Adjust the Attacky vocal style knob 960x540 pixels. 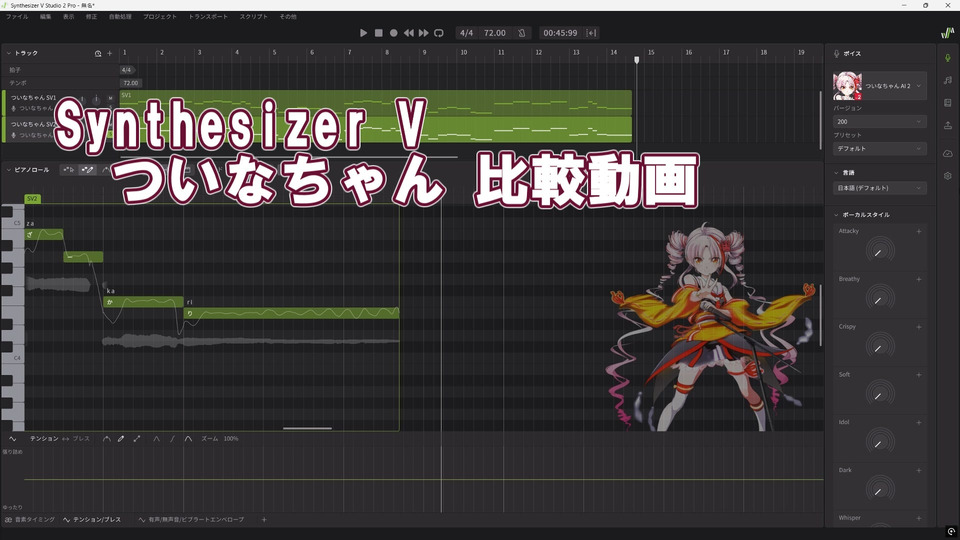point(880,251)
